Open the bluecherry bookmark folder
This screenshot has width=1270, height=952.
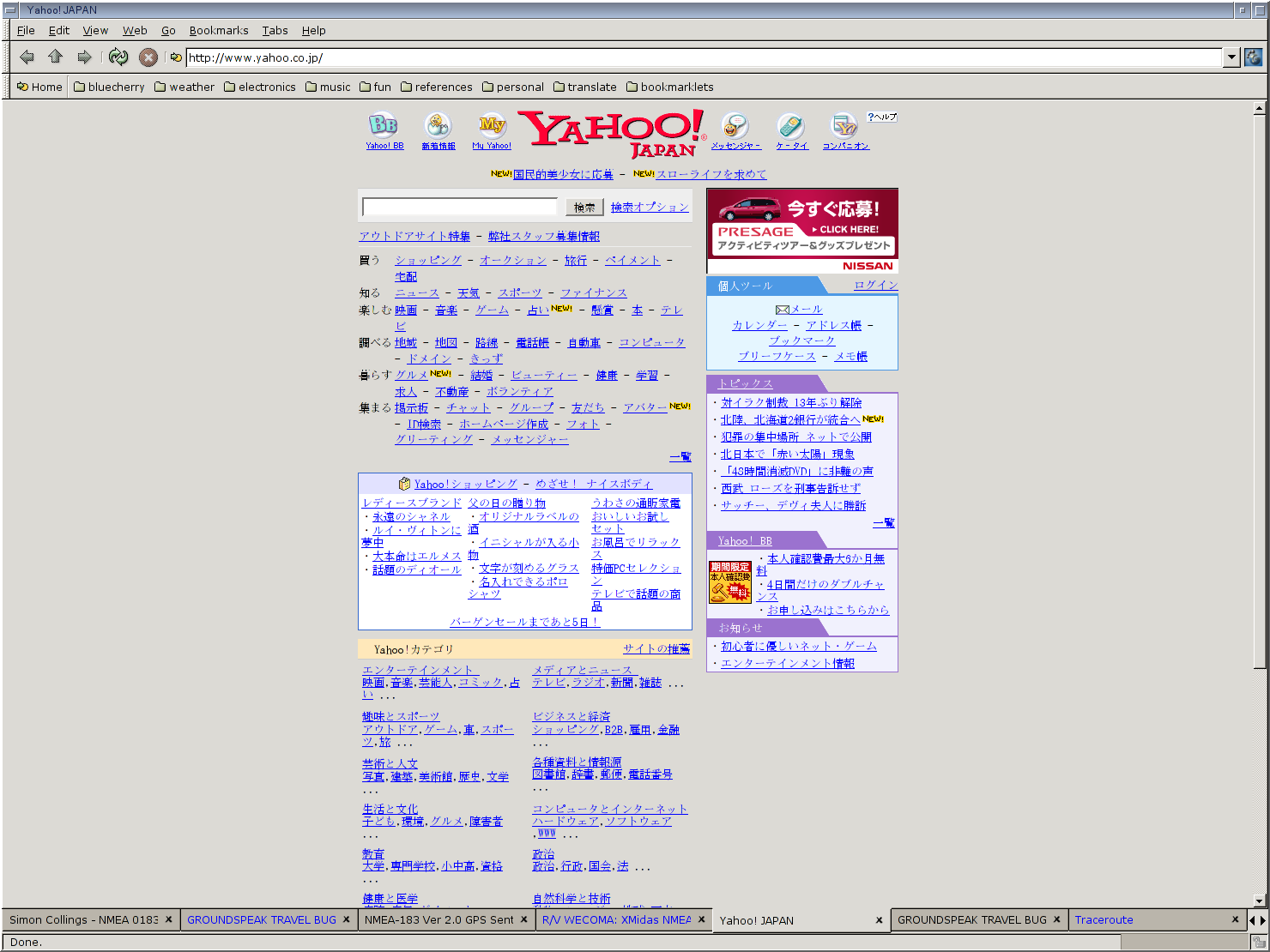(109, 87)
